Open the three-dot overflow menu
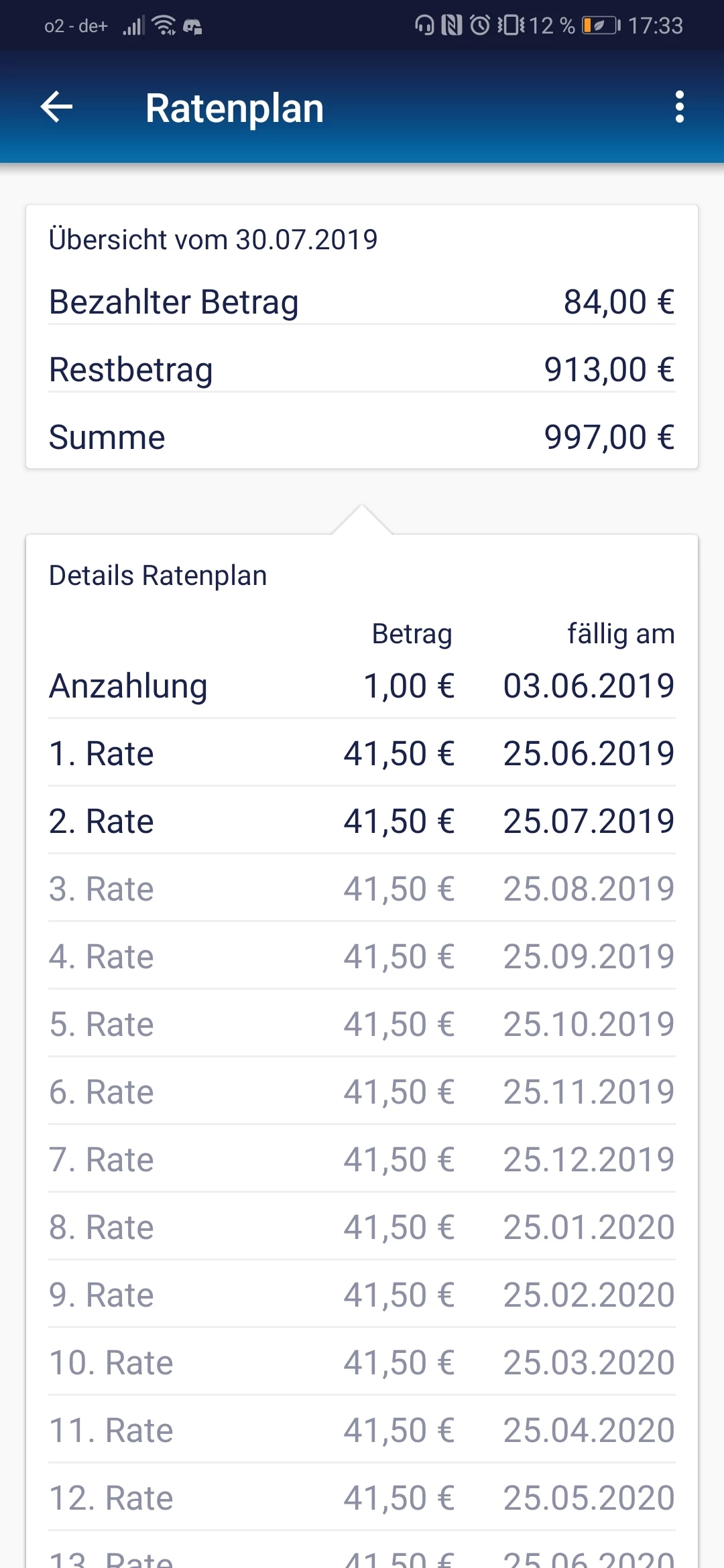The height and width of the screenshot is (1568, 724). pyautogui.click(x=679, y=107)
